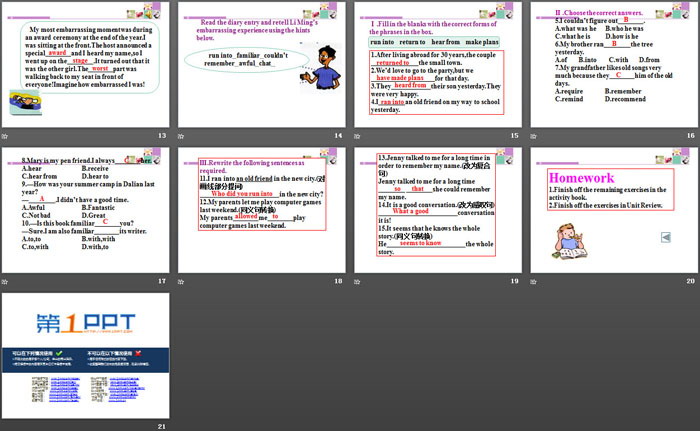Select the slide 20 Homework thumbnail
The height and width of the screenshot is (431, 700).
tap(614, 210)
